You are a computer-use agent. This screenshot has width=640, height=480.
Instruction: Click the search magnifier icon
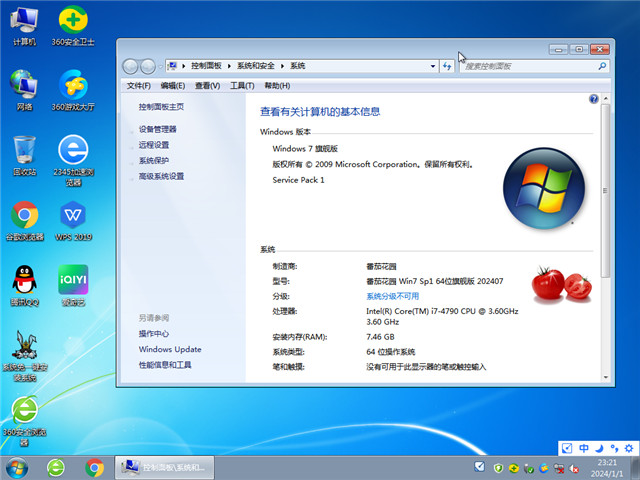[x=602, y=66]
